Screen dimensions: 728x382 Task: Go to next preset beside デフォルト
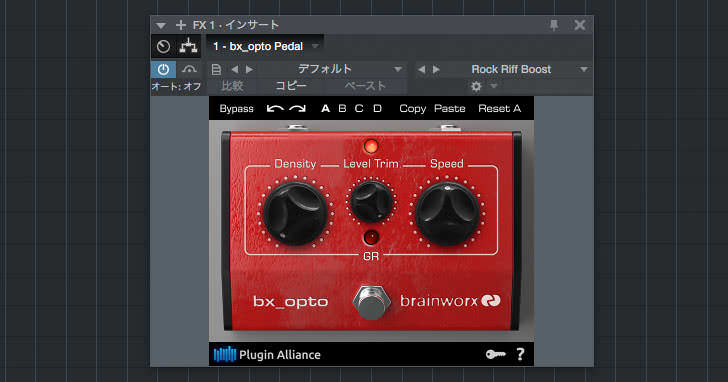250,70
